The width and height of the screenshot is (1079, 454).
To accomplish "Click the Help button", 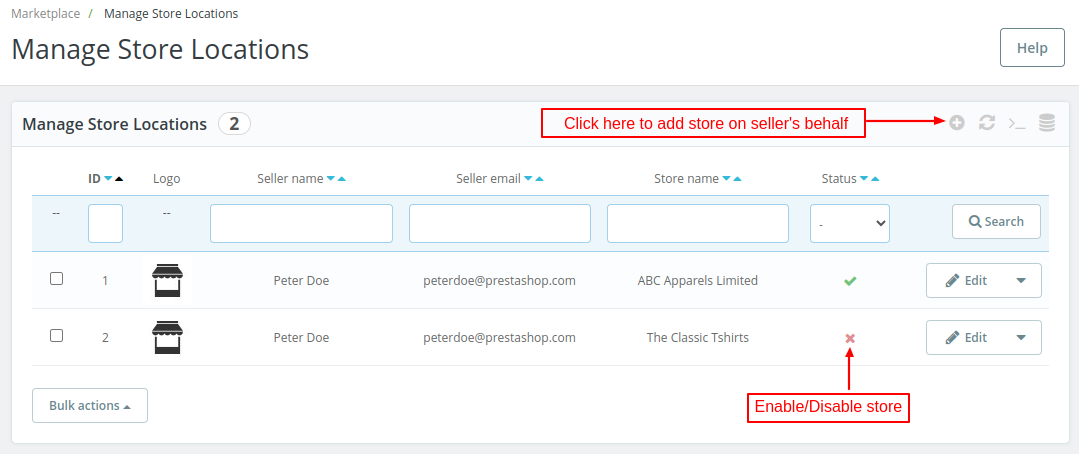I will [1032, 48].
